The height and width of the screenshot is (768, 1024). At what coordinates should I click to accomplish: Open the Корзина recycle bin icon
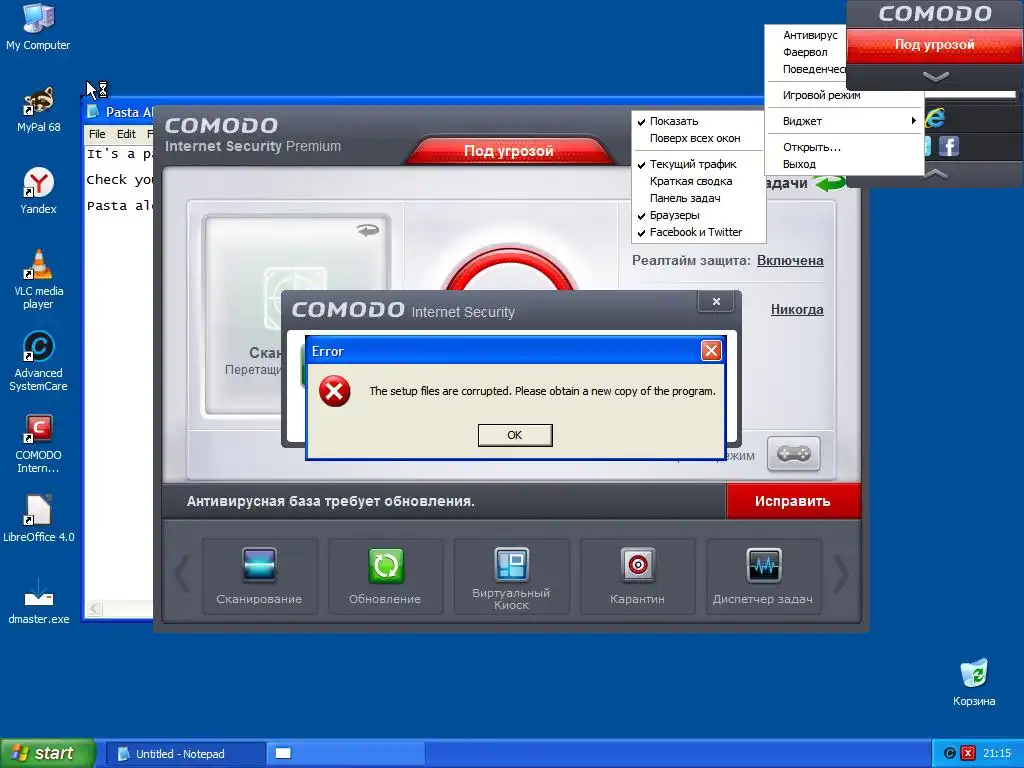tap(974, 683)
